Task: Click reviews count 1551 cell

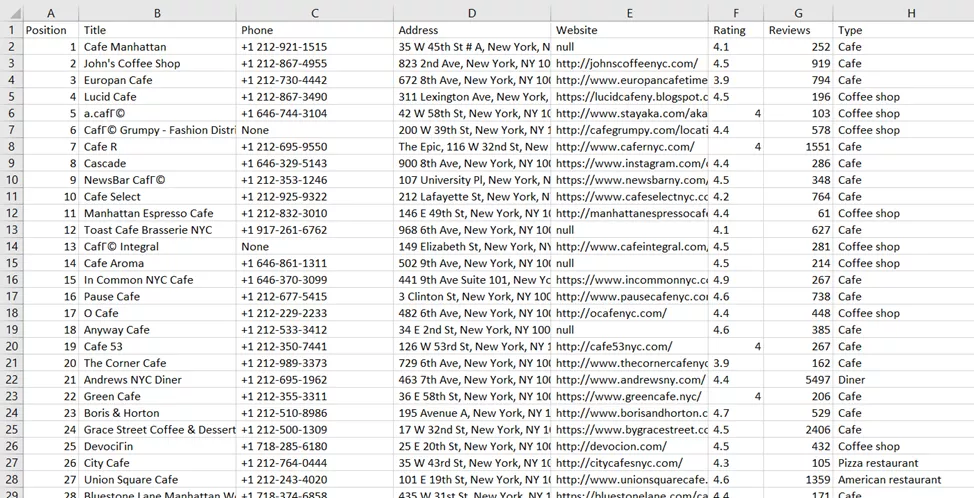Action: point(798,147)
